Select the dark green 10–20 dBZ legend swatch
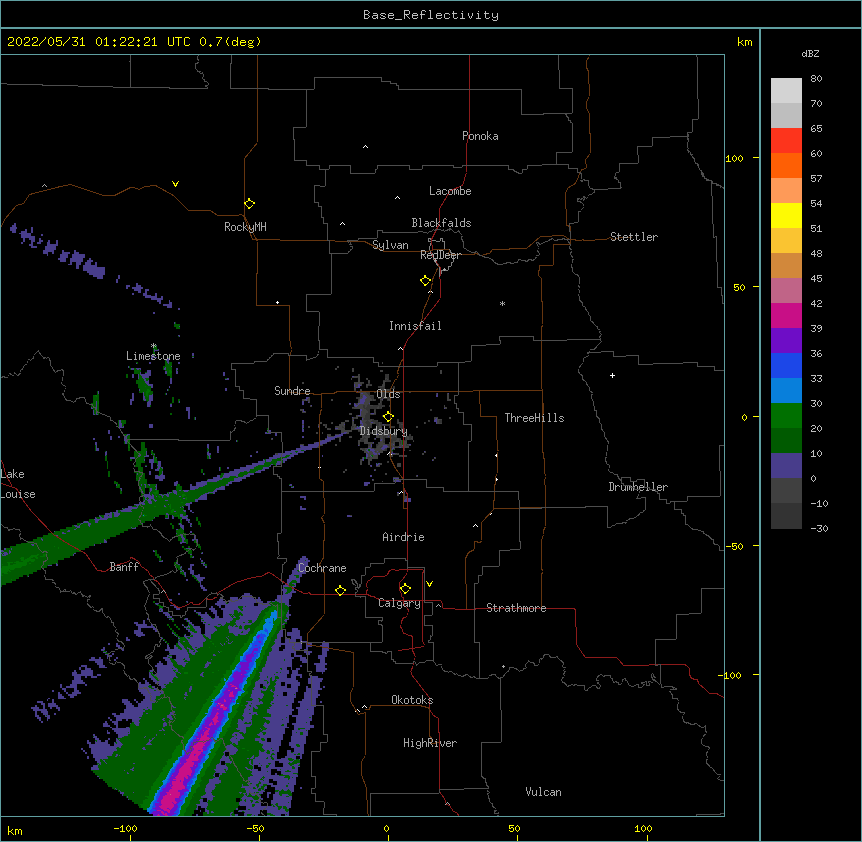Screen dimensions: 862x842 (x=786, y=440)
